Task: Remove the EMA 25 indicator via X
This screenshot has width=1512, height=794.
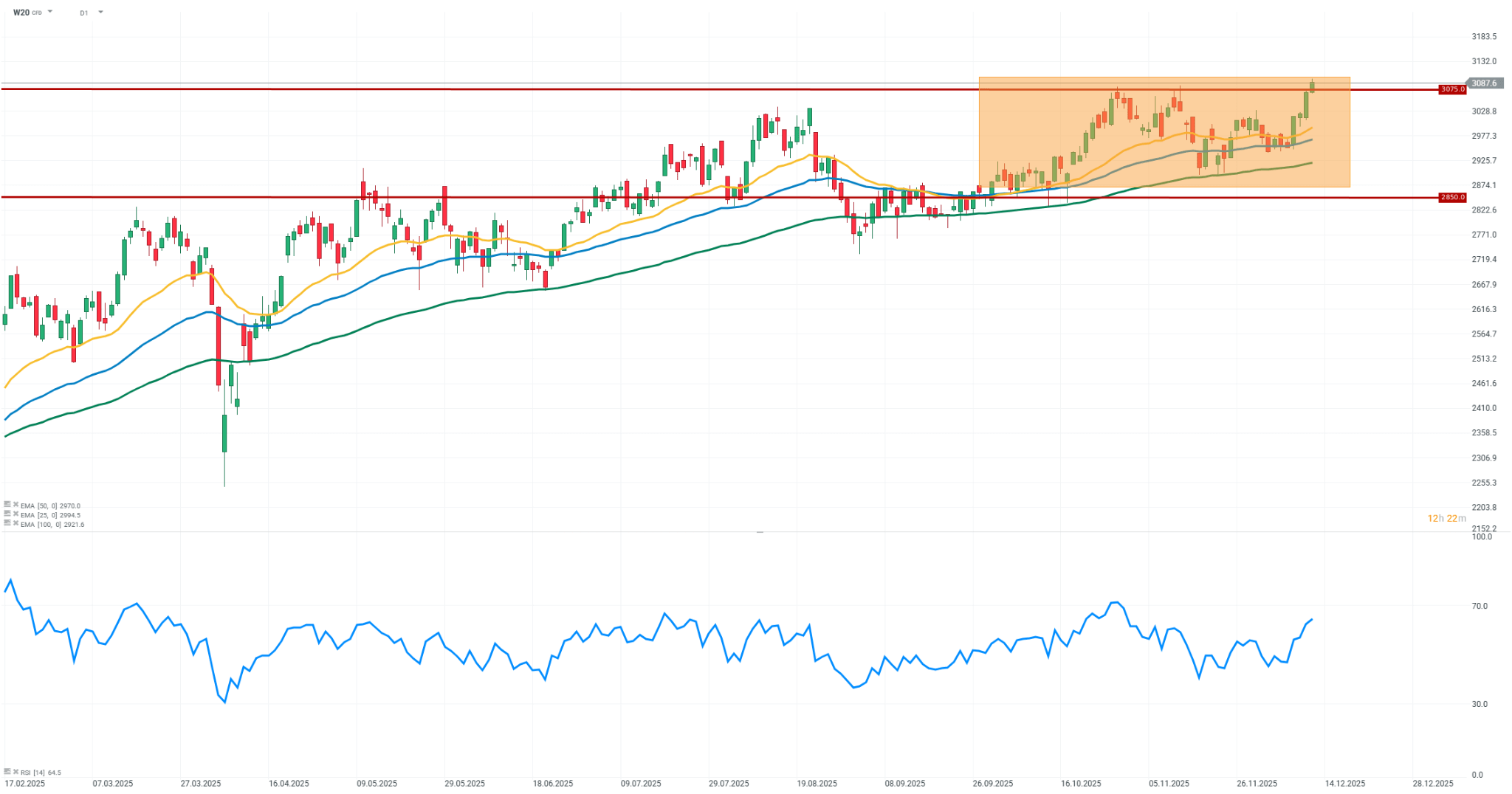Action: tap(16, 514)
